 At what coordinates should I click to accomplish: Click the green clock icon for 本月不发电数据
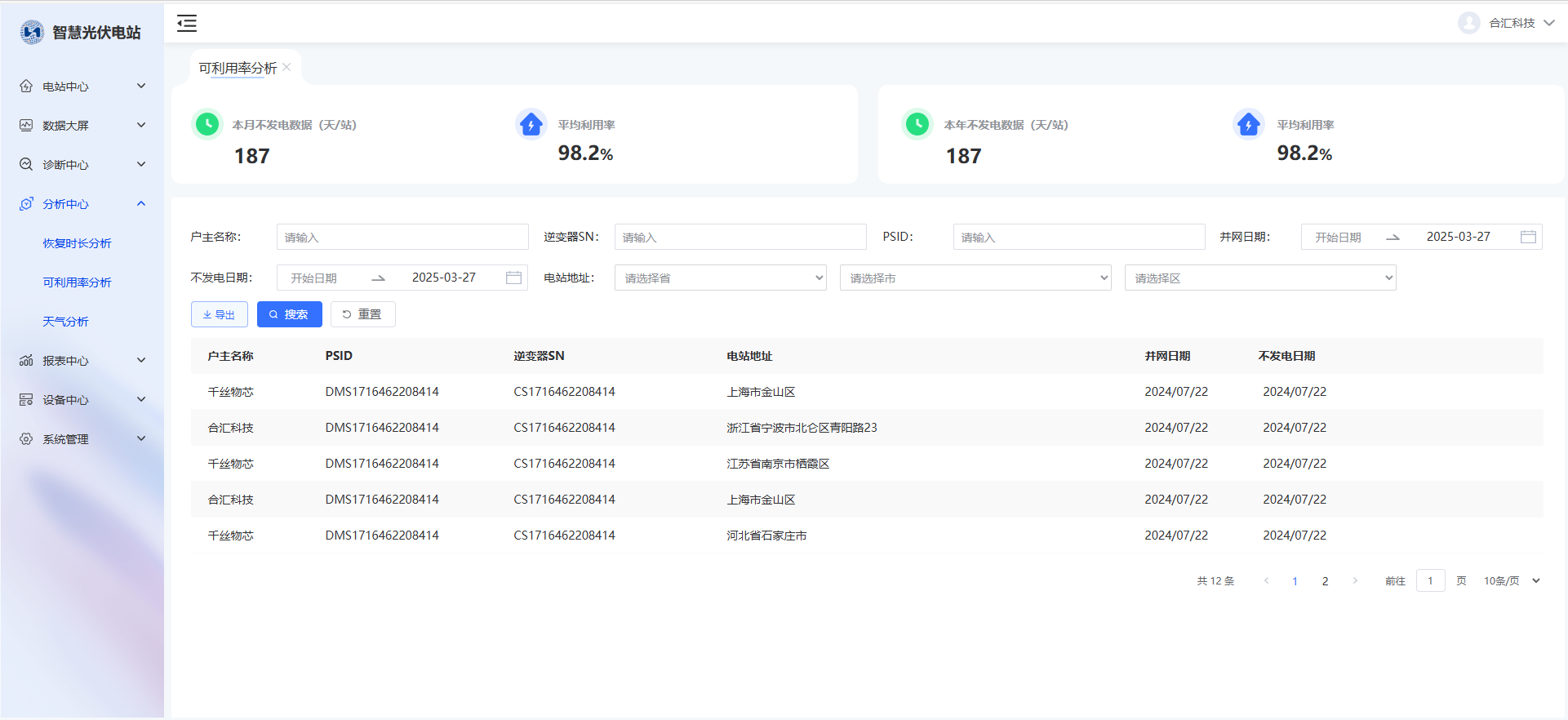click(x=207, y=124)
